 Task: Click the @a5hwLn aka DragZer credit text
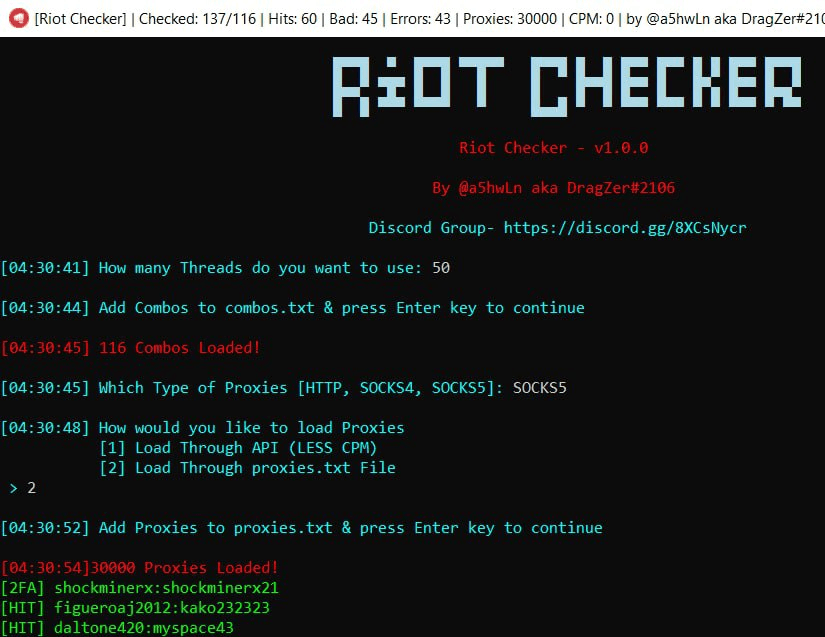click(x=556, y=187)
